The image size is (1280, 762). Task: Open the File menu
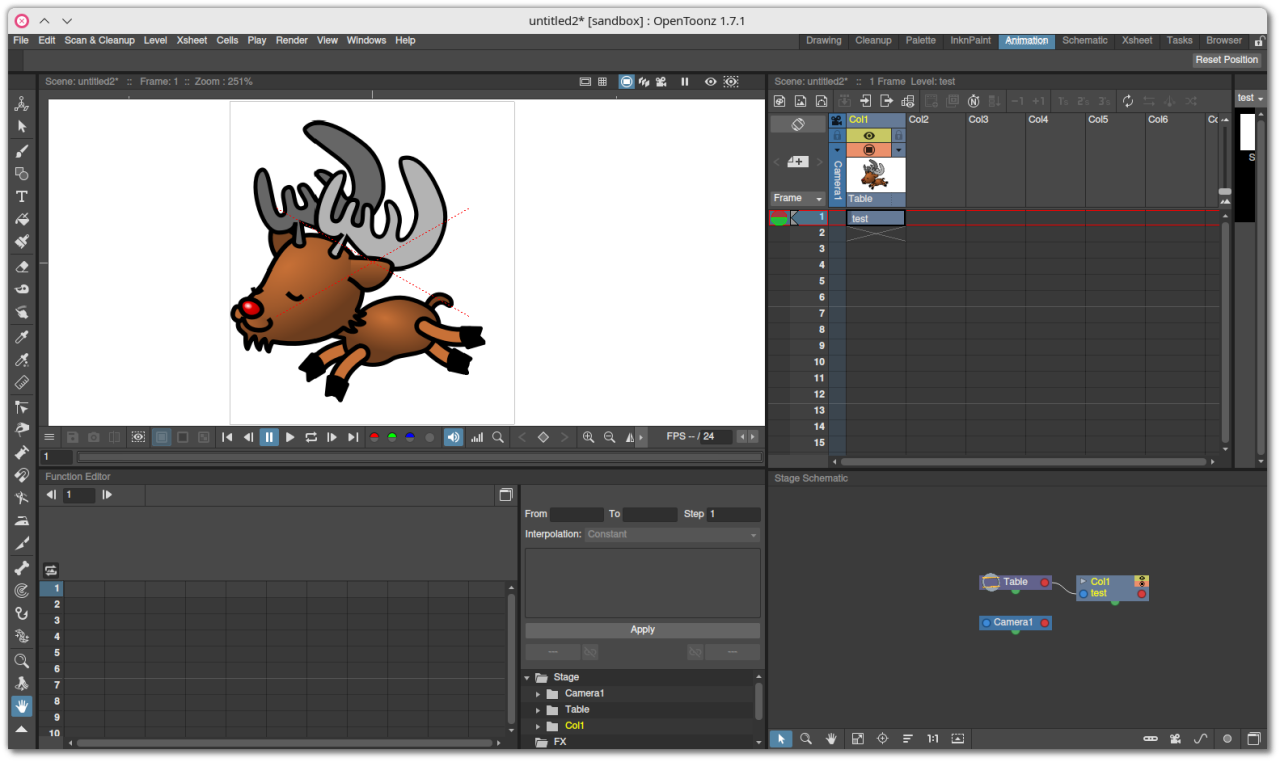[x=21, y=40]
